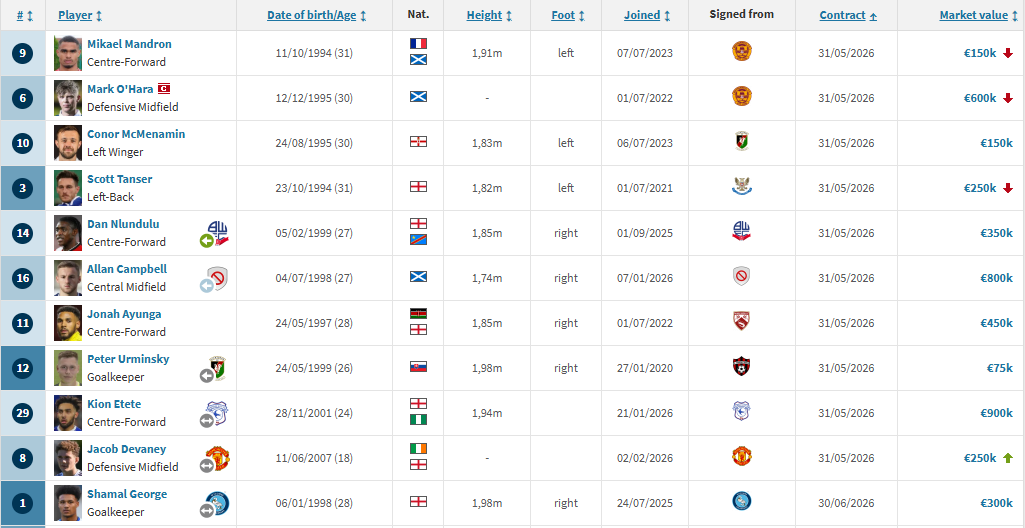Viewport: 1025px width, 528px height.
Task: Click Glentoran crest in Conor McMenamin's row
Action: tap(741, 142)
